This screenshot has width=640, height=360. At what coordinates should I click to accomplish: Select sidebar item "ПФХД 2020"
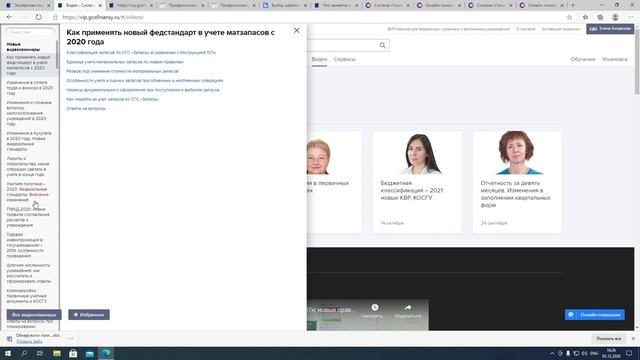tap(29, 217)
